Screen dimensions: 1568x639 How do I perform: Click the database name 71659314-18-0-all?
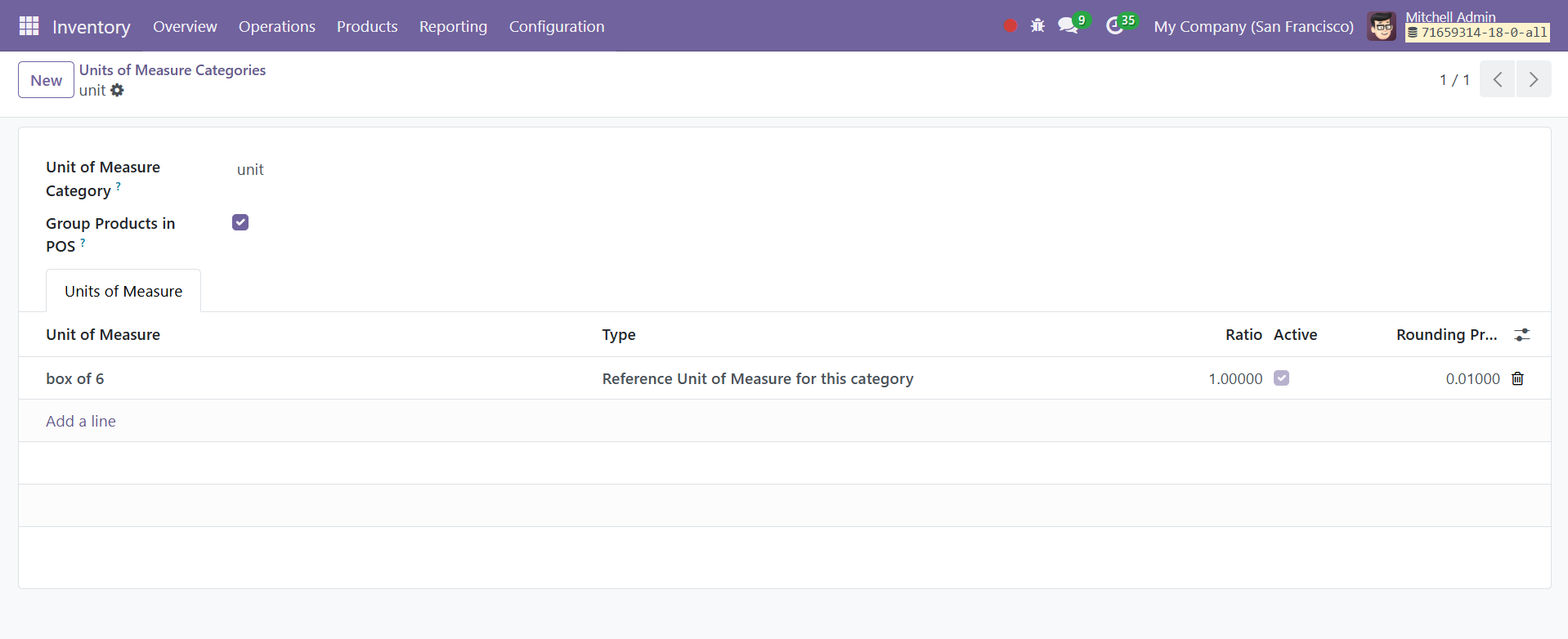1478,33
